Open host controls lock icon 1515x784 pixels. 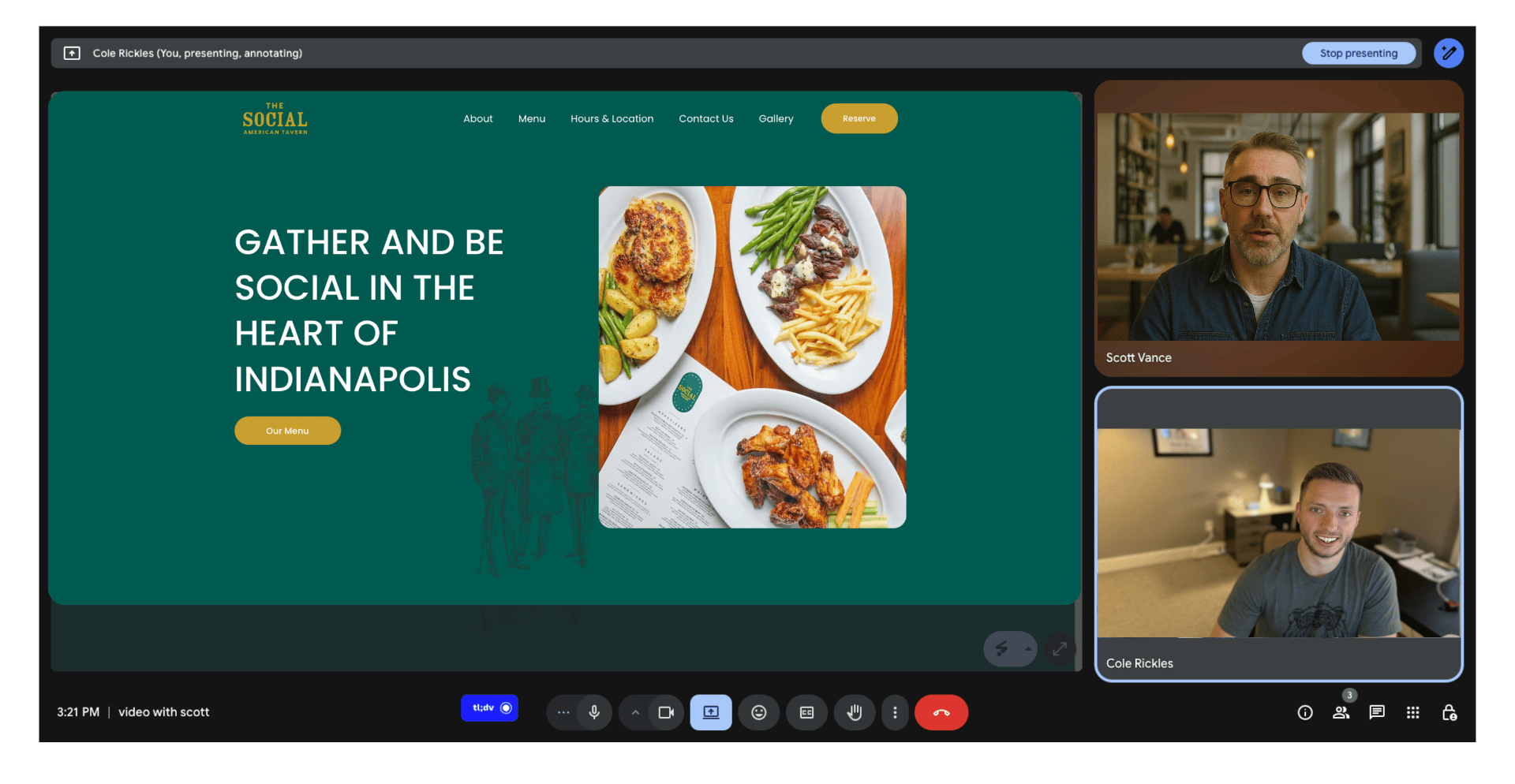tap(1449, 712)
